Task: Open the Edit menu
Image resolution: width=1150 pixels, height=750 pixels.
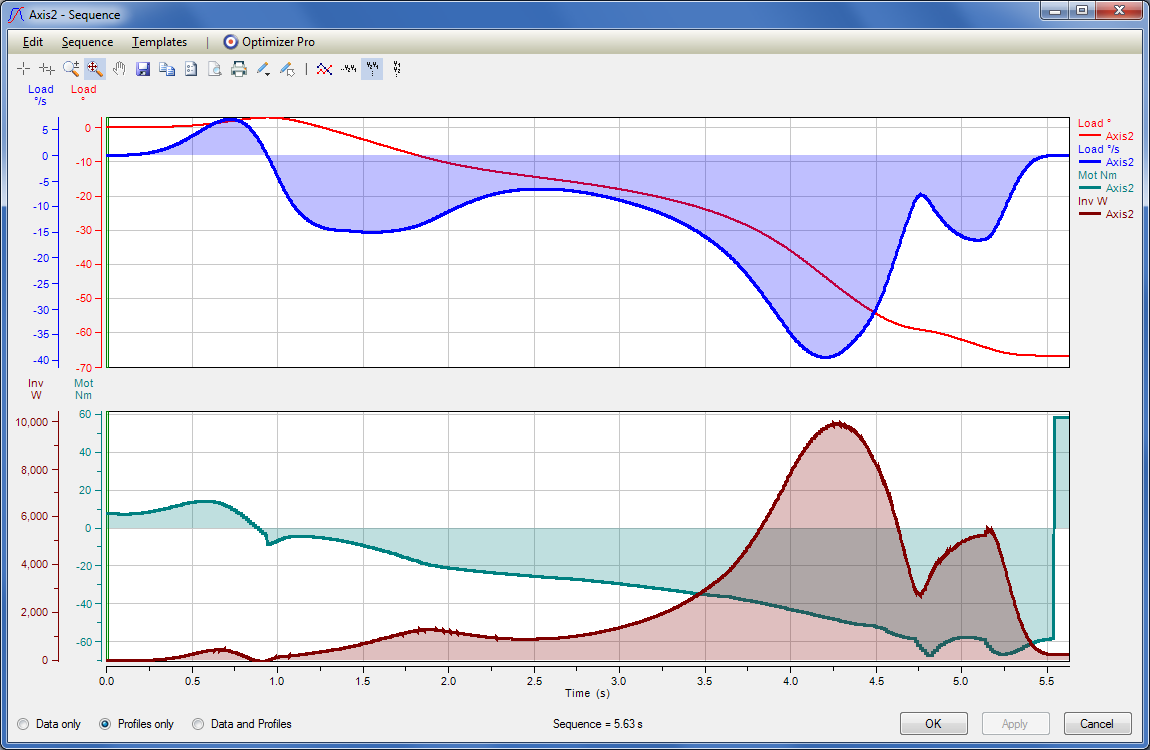Action: pyautogui.click(x=33, y=42)
